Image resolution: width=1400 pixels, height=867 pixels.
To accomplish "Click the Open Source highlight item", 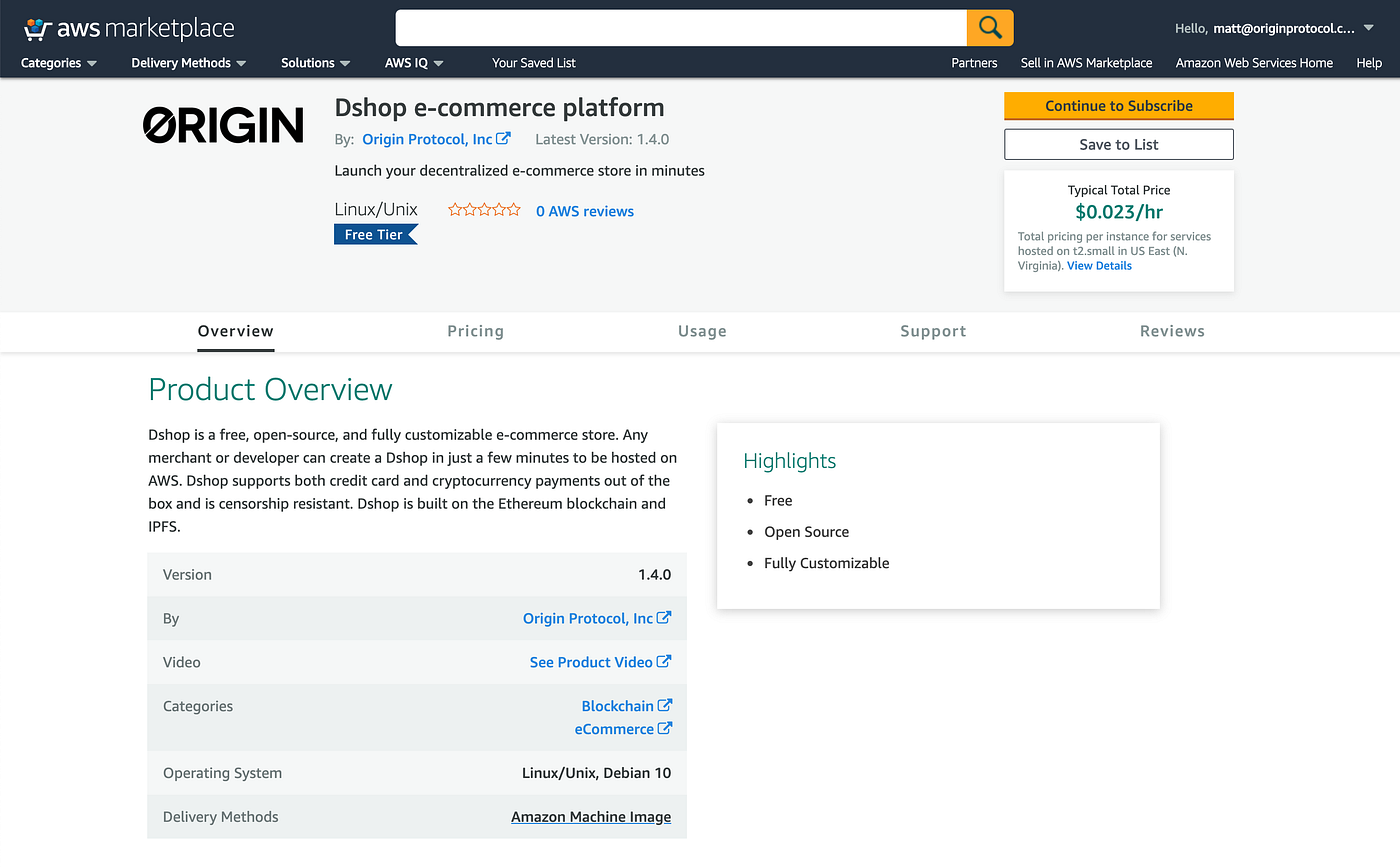I will [x=806, y=532].
